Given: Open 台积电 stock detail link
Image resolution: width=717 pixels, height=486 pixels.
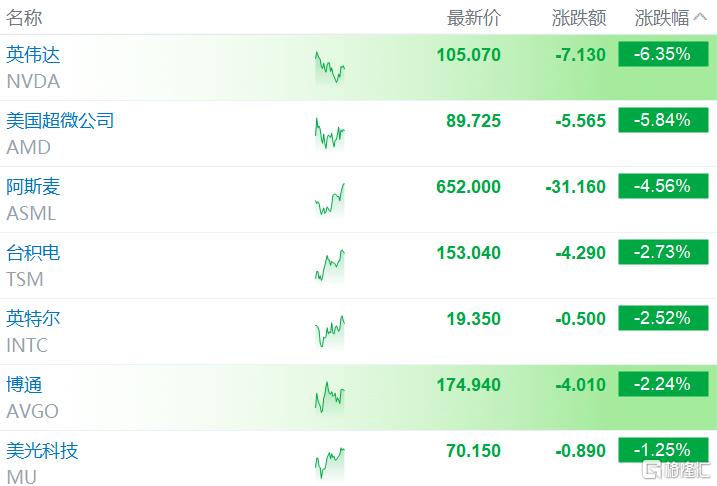Looking at the screenshot, I should (33, 252).
